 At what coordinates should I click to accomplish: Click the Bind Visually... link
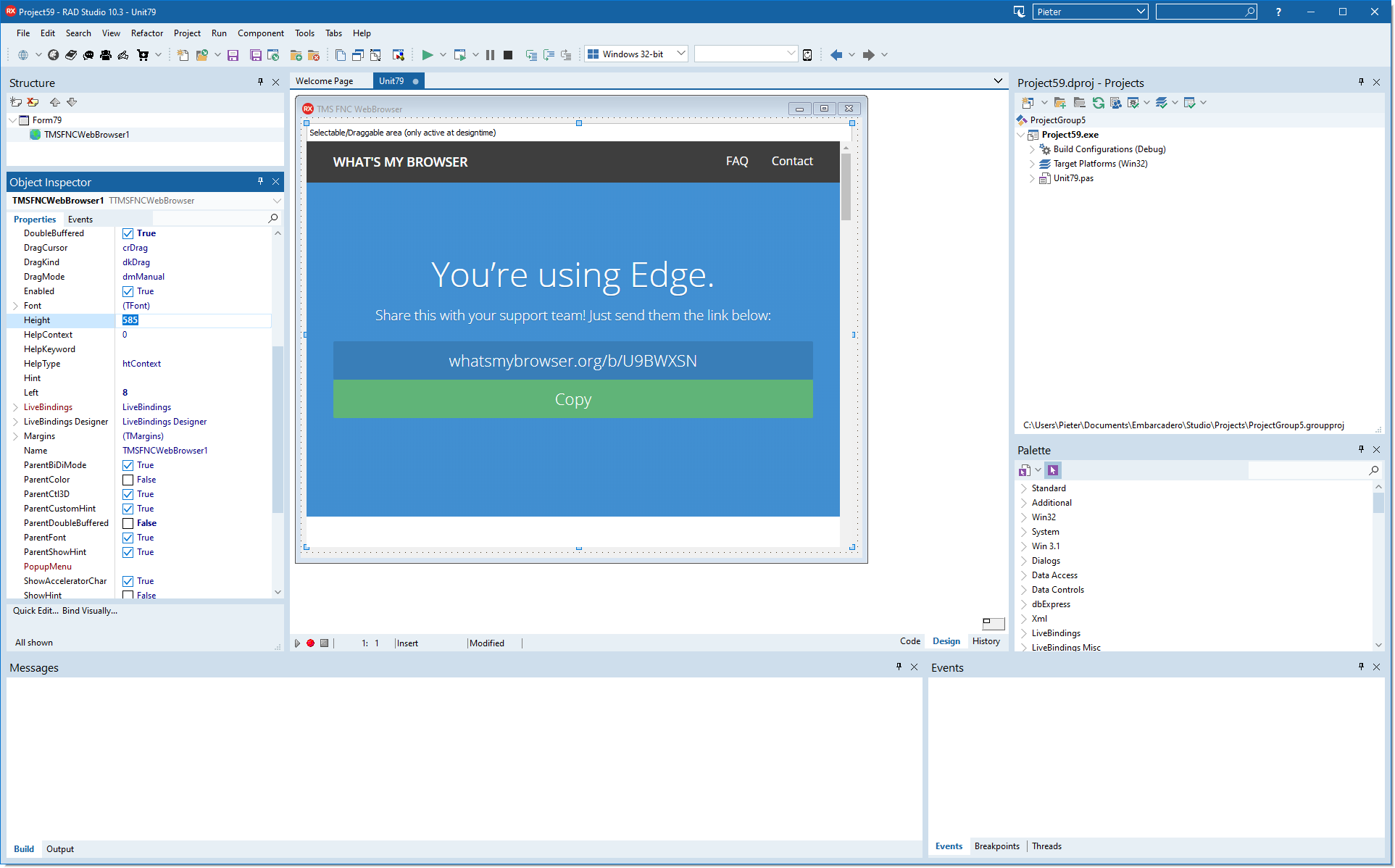90,611
